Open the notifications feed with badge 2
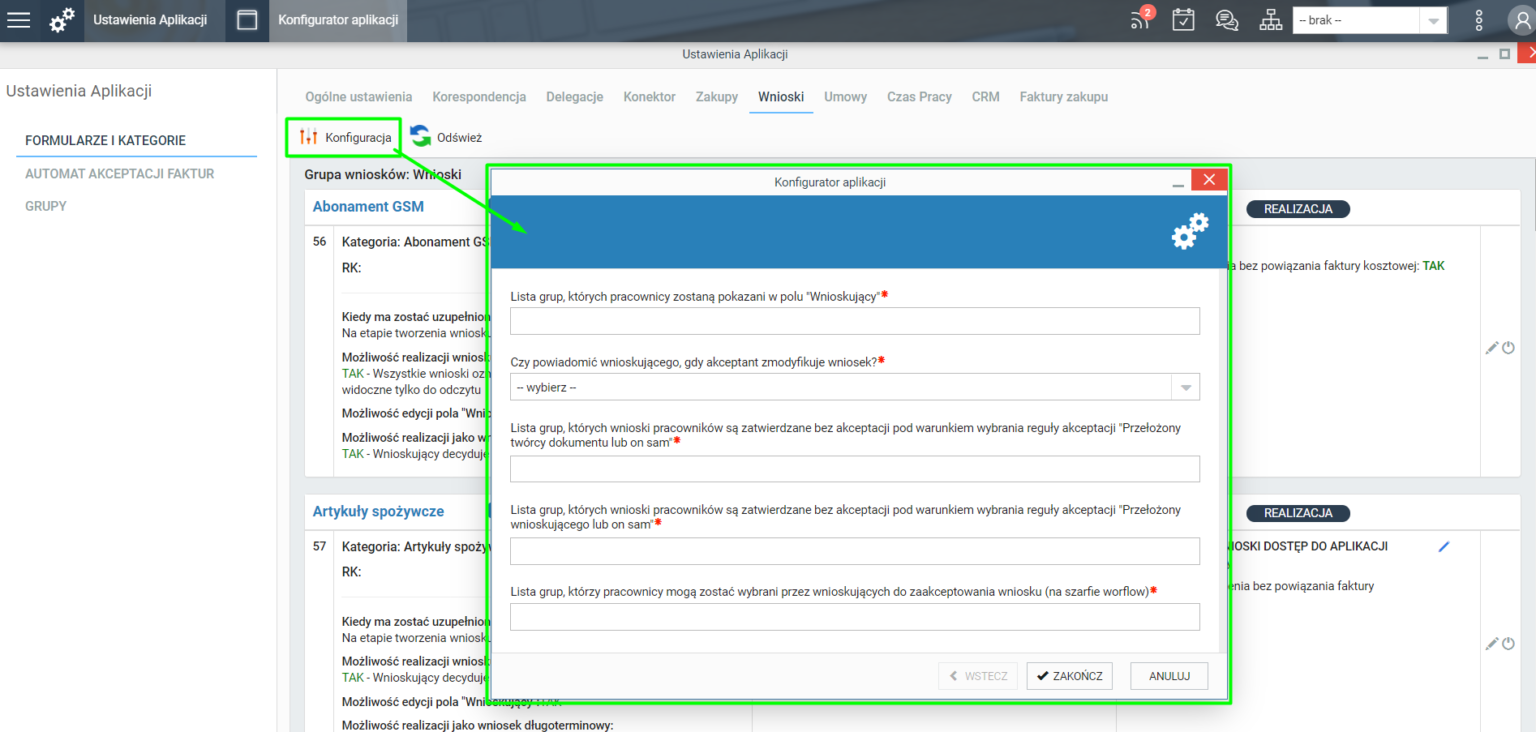Image resolution: width=1536 pixels, height=732 pixels. (x=1141, y=19)
